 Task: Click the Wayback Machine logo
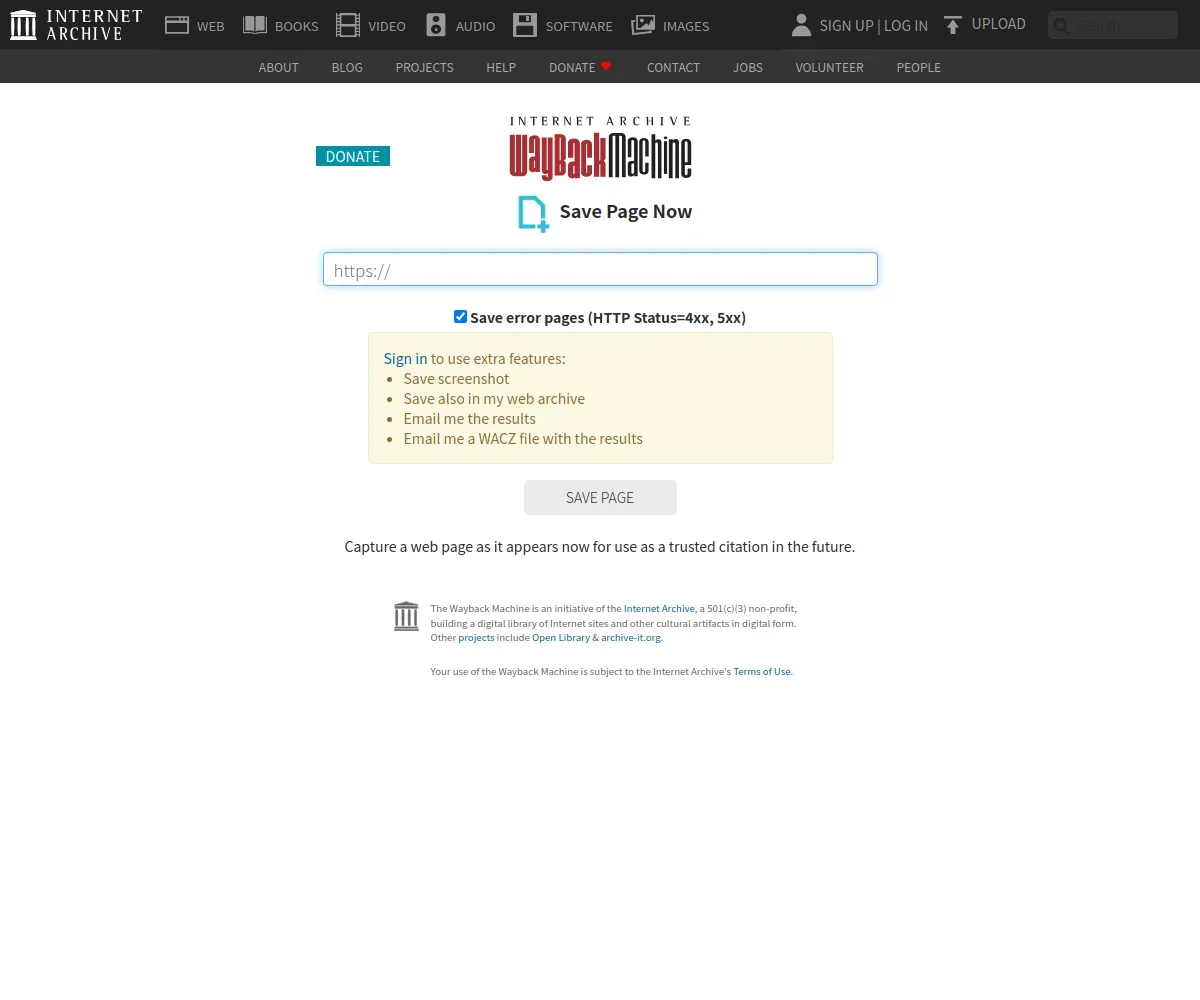pyautogui.click(x=600, y=148)
